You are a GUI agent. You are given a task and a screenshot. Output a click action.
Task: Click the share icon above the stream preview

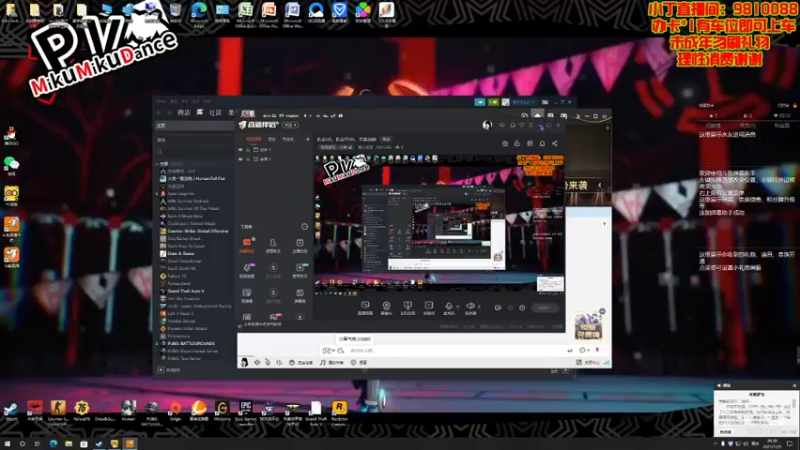[555, 143]
